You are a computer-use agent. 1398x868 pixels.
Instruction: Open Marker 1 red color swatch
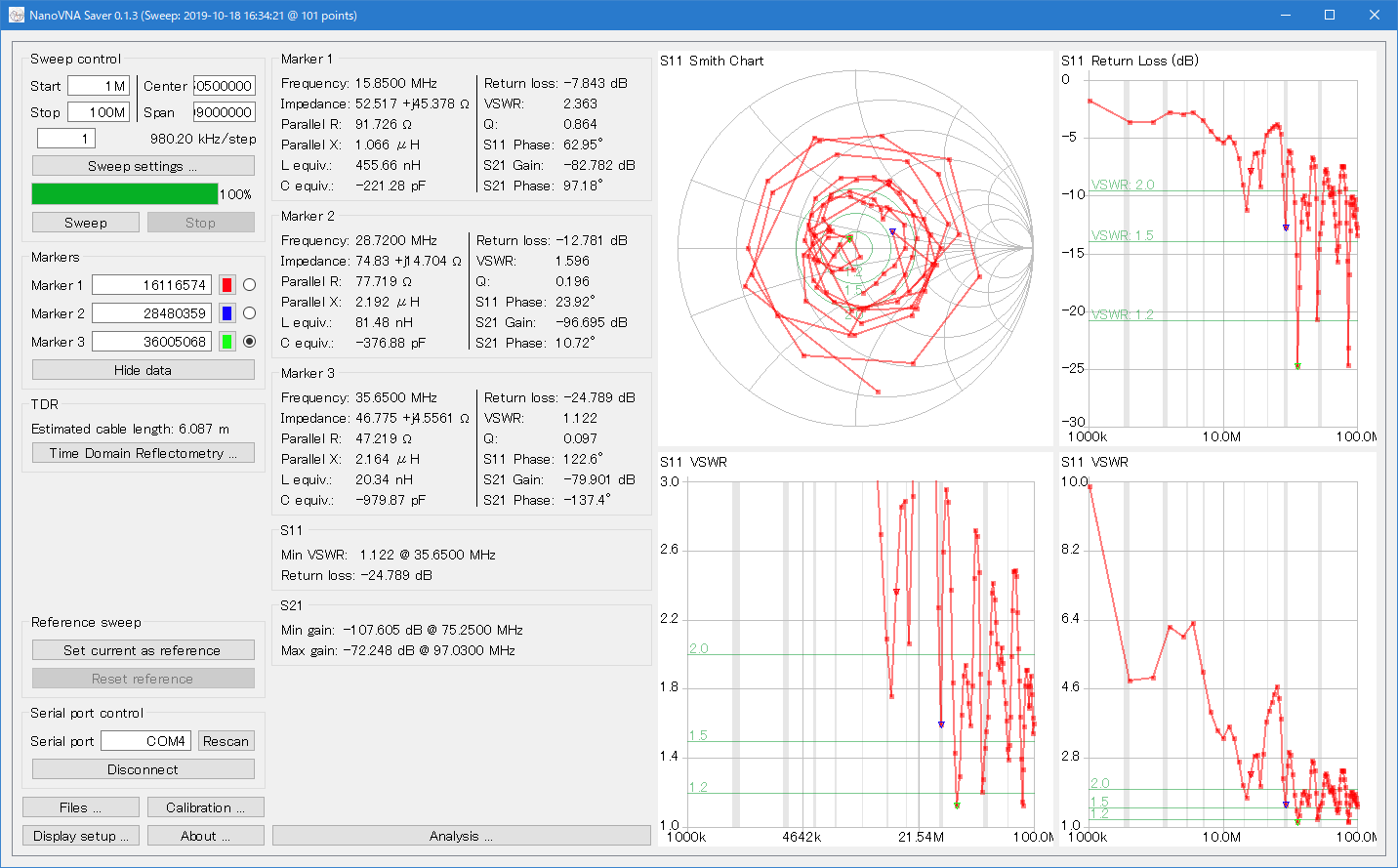[226, 285]
